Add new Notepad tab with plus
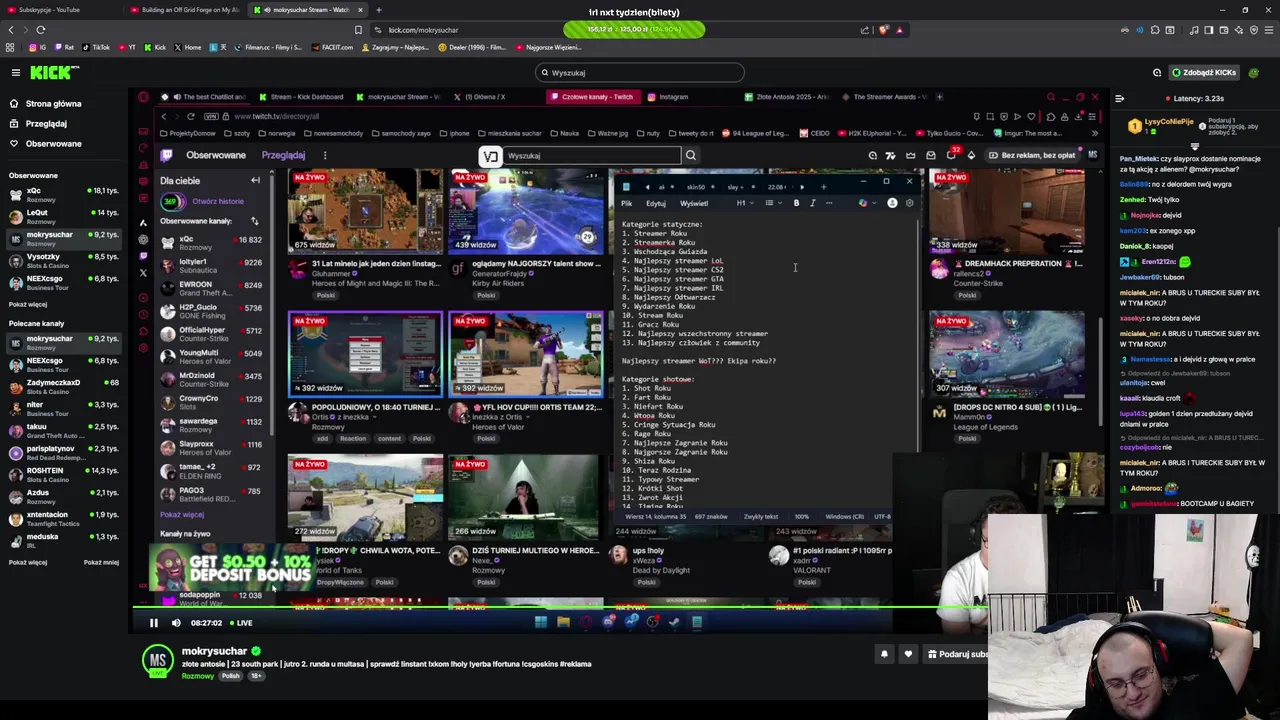The height and width of the screenshot is (720, 1280). [x=823, y=186]
